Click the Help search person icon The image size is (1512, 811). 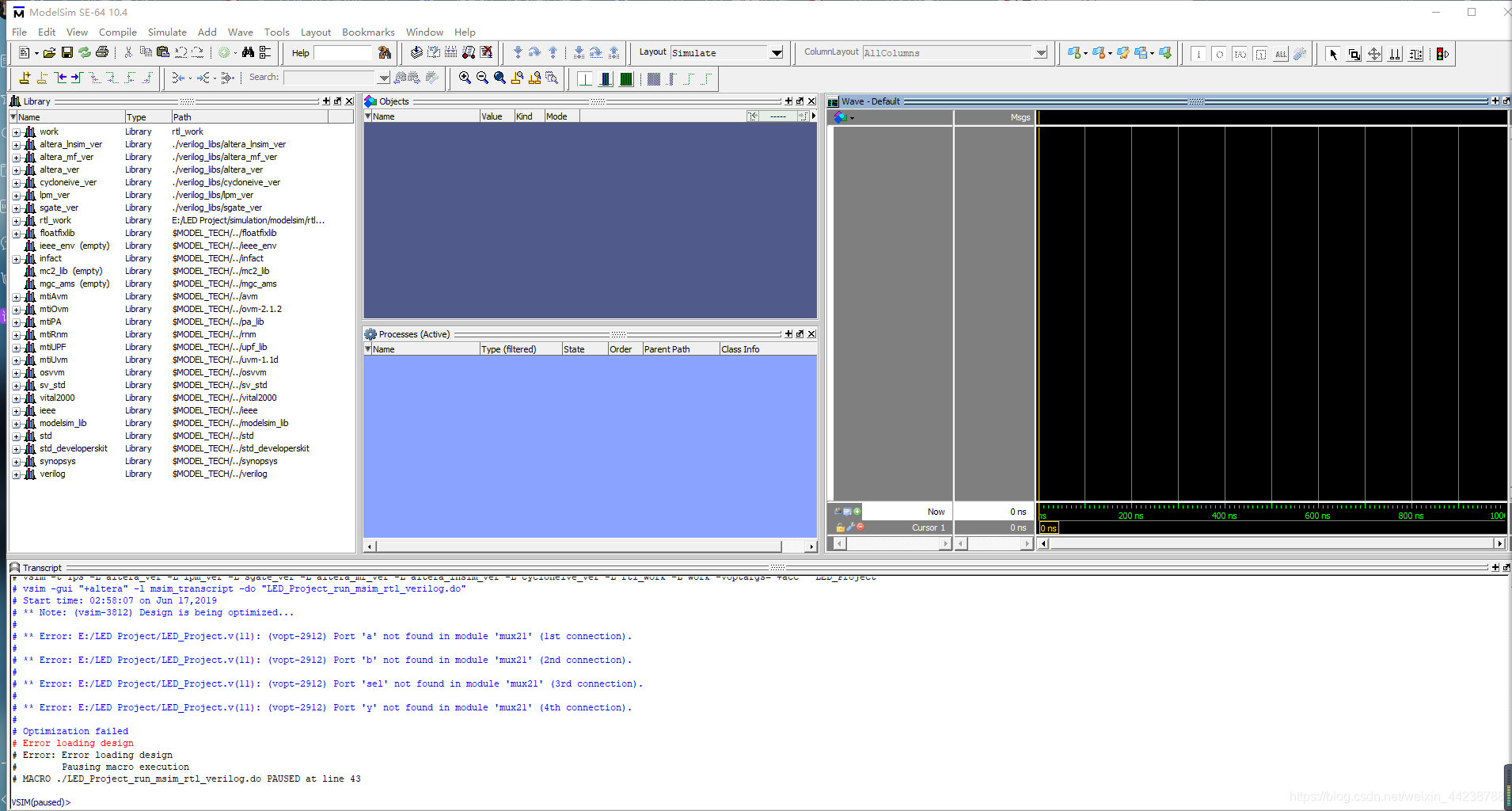click(385, 53)
